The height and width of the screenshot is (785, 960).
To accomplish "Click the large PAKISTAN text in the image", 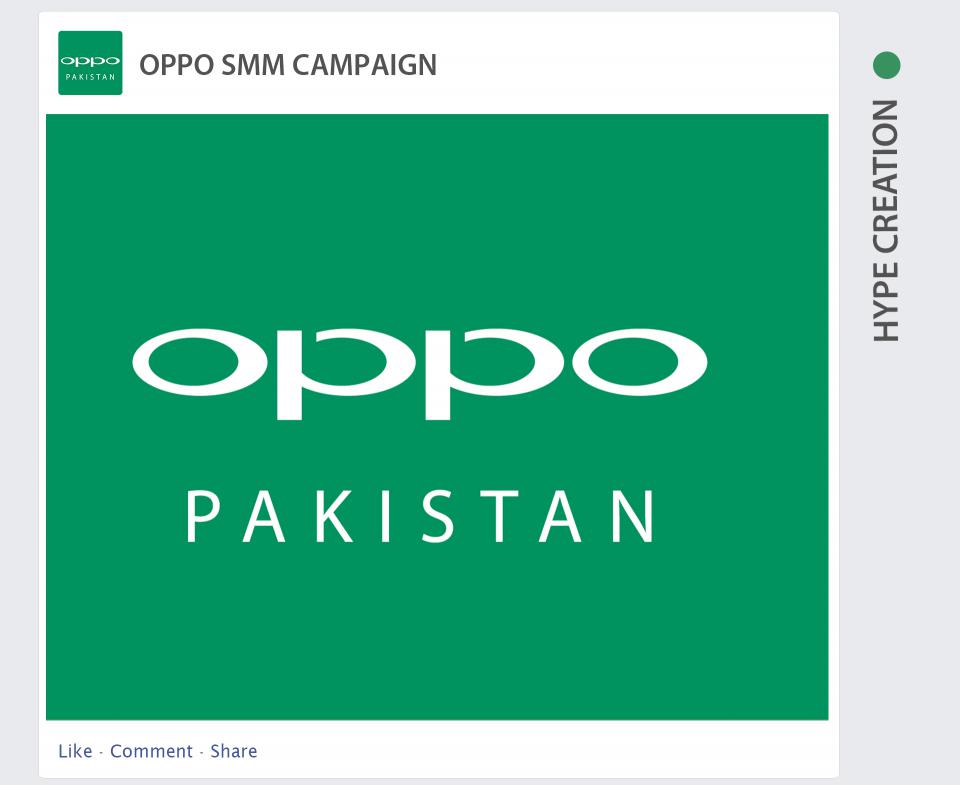I will click(420, 516).
